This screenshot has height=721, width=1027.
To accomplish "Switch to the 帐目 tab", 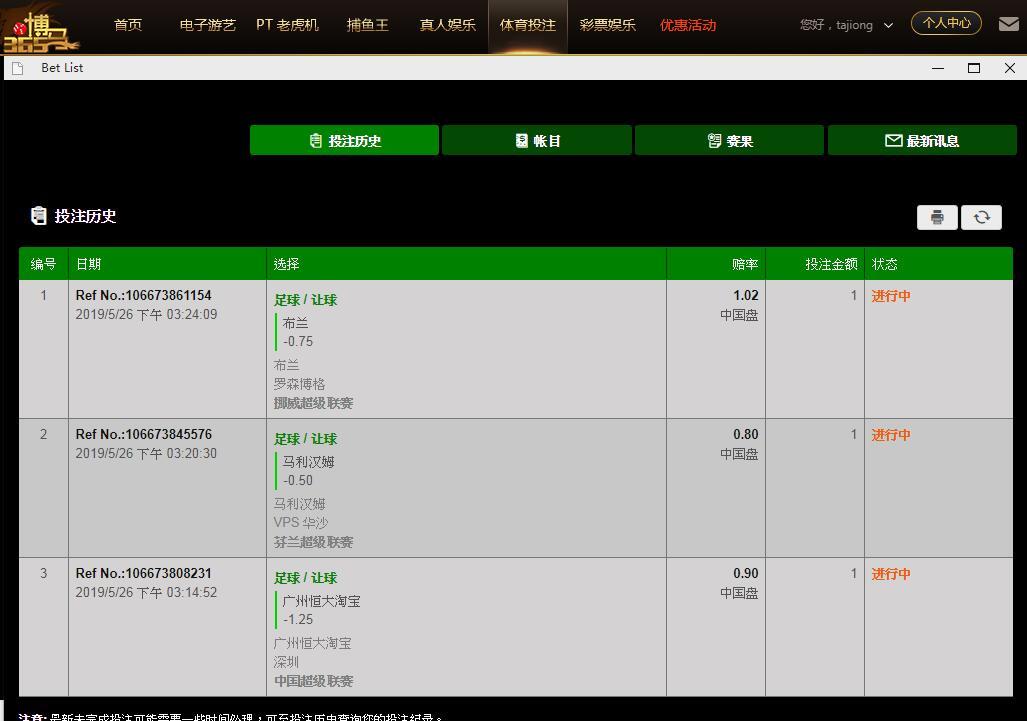I will pyautogui.click(x=537, y=140).
